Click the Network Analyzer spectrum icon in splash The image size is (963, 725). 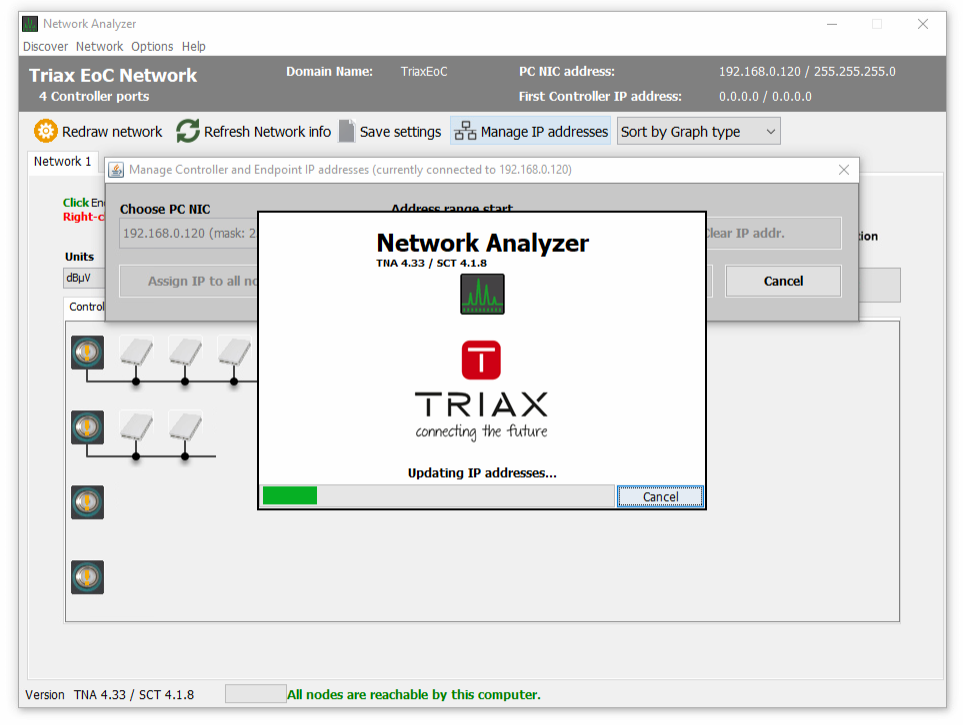[x=482, y=294]
